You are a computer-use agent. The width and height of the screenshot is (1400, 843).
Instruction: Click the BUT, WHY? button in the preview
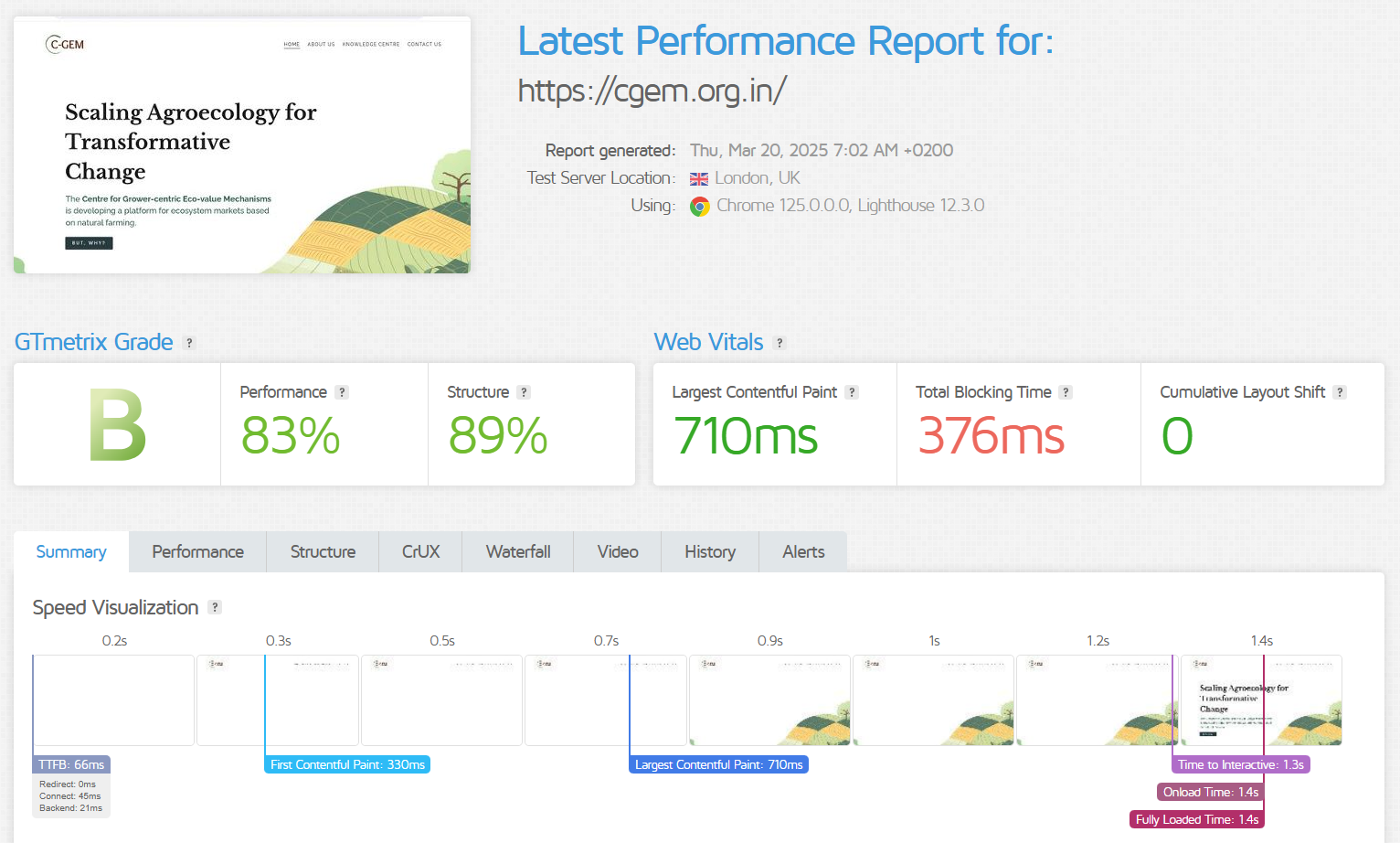[x=89, y=243]
